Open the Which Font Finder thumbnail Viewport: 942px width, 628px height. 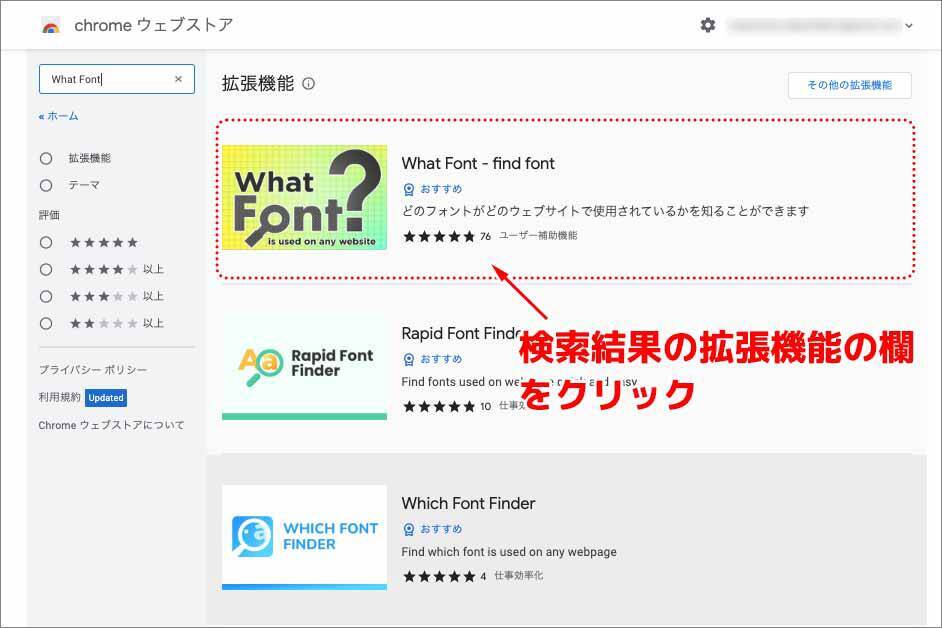[305, 537]
